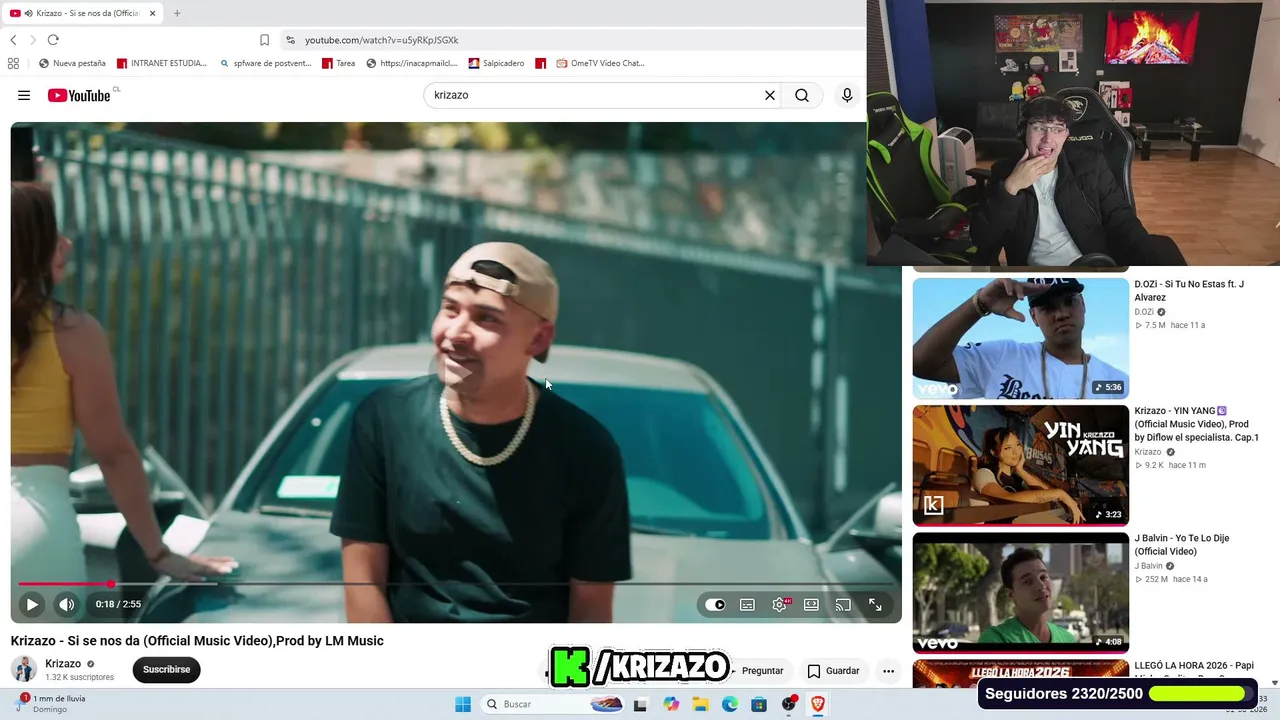Open OBS Studio from the taskbar

(x=789, y=704)
